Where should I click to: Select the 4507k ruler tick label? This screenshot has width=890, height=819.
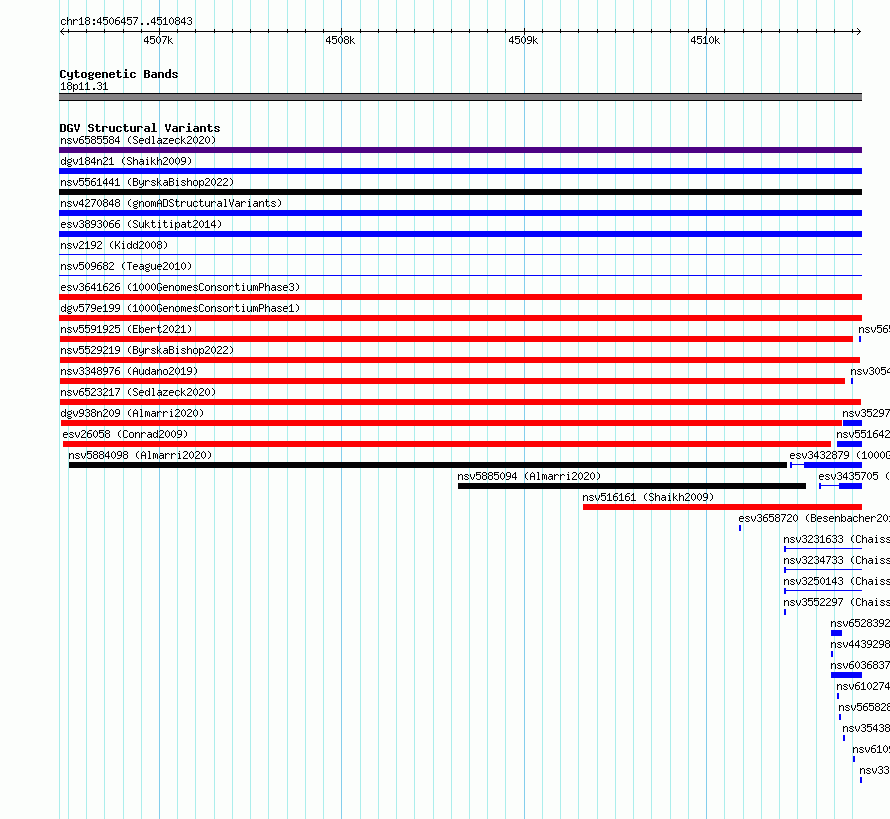[x=158, y=40]
